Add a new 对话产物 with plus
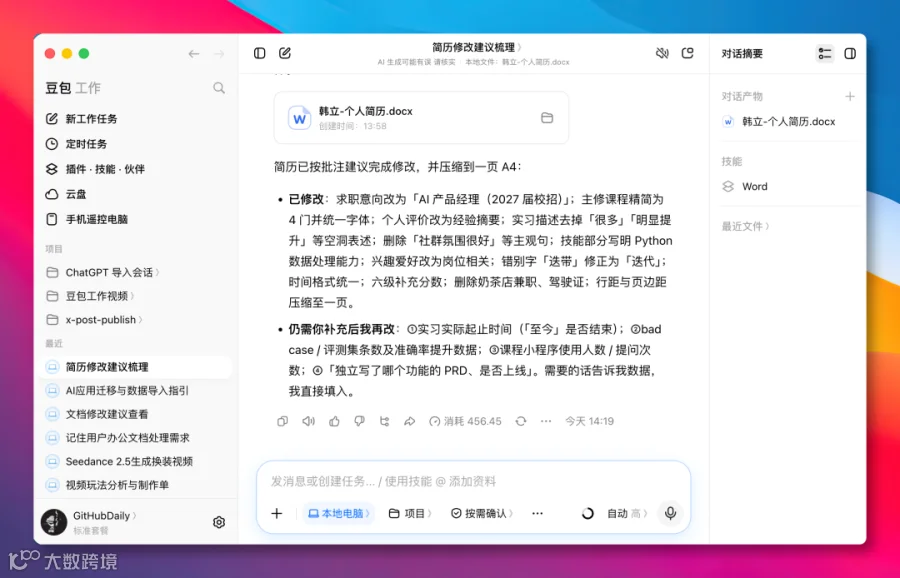Screen dimensions: 900x578 tap(850, 96)
